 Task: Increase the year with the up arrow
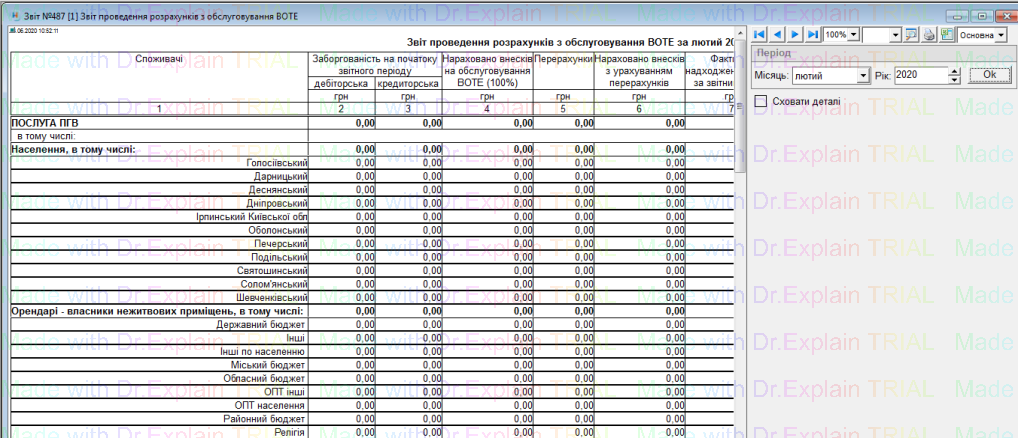(954, 72)
